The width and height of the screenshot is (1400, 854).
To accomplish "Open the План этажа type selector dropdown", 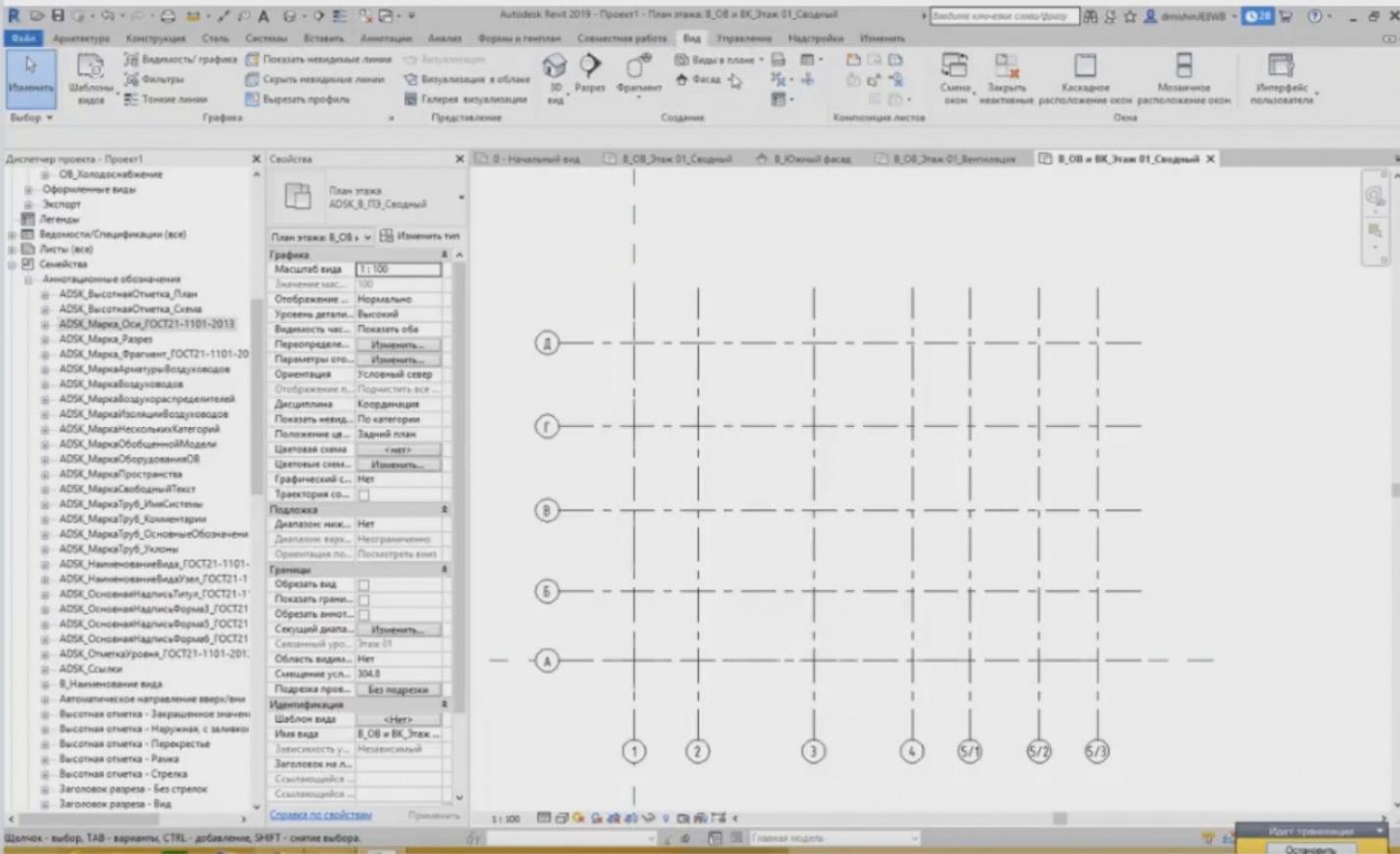I will pyautogui.click(x=322, y=237).
